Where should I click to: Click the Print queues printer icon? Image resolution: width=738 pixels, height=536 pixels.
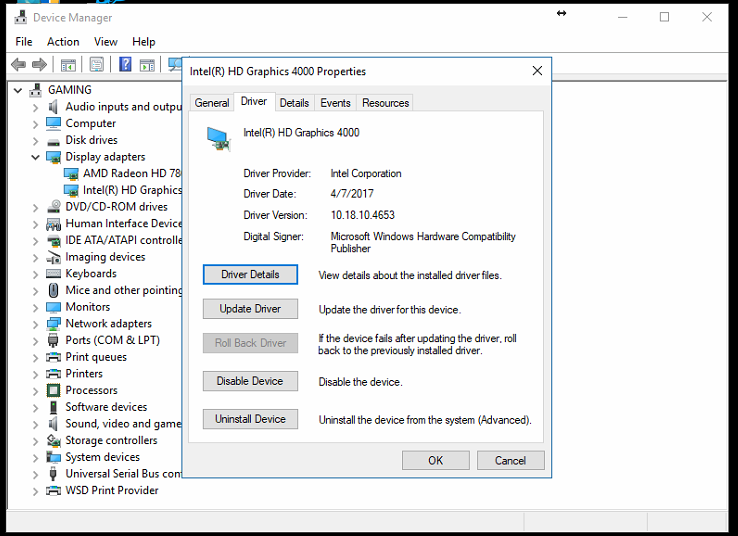point(53,357)
